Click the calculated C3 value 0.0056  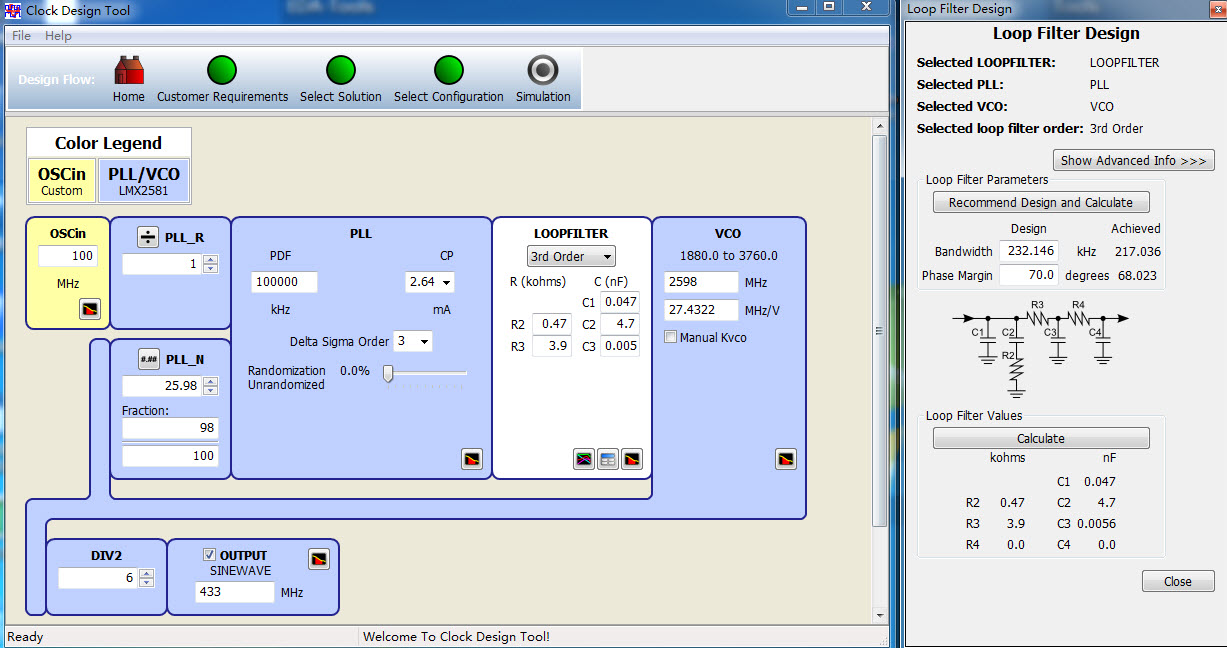click(1096, 524)
